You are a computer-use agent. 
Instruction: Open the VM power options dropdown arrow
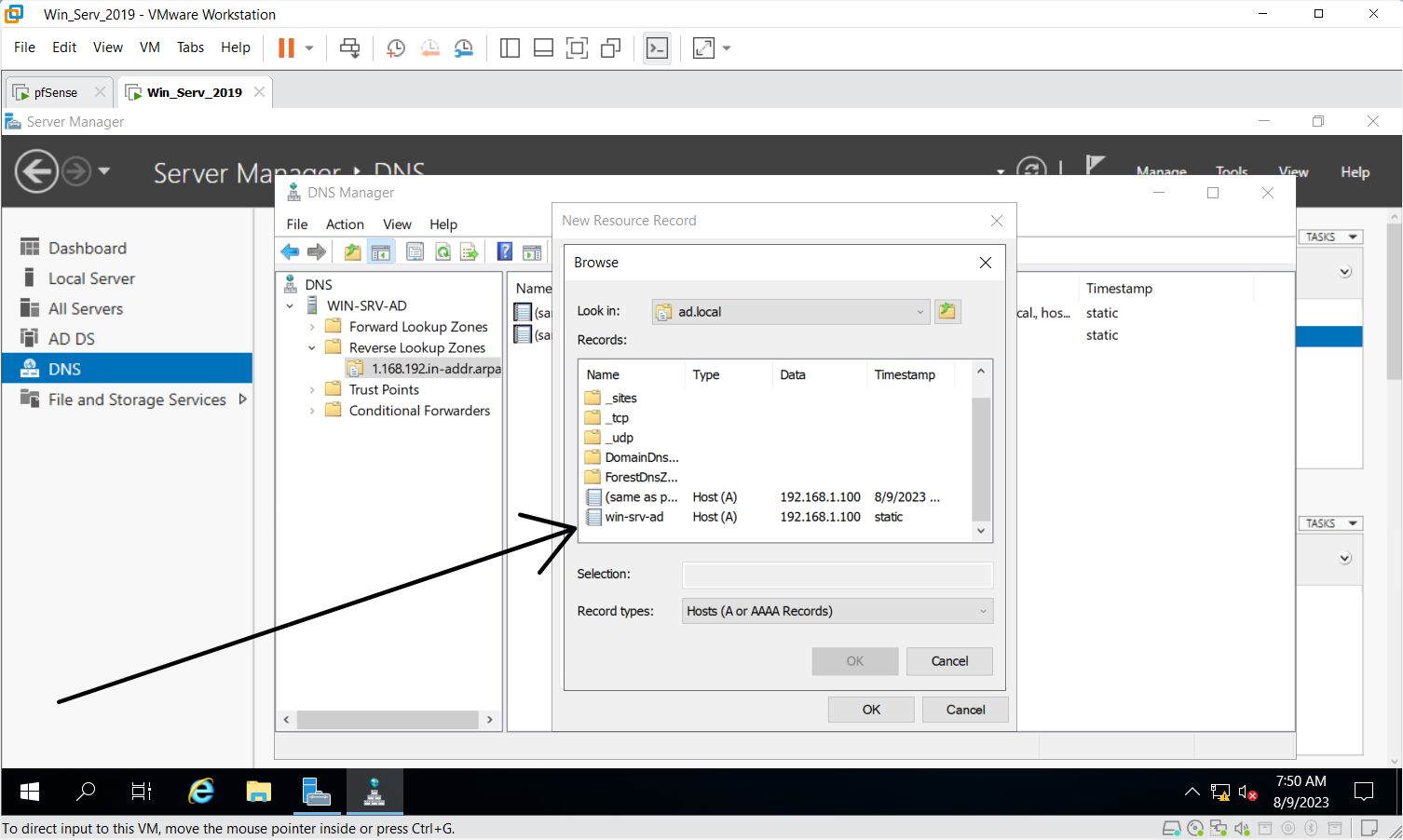tap(309, 47)
